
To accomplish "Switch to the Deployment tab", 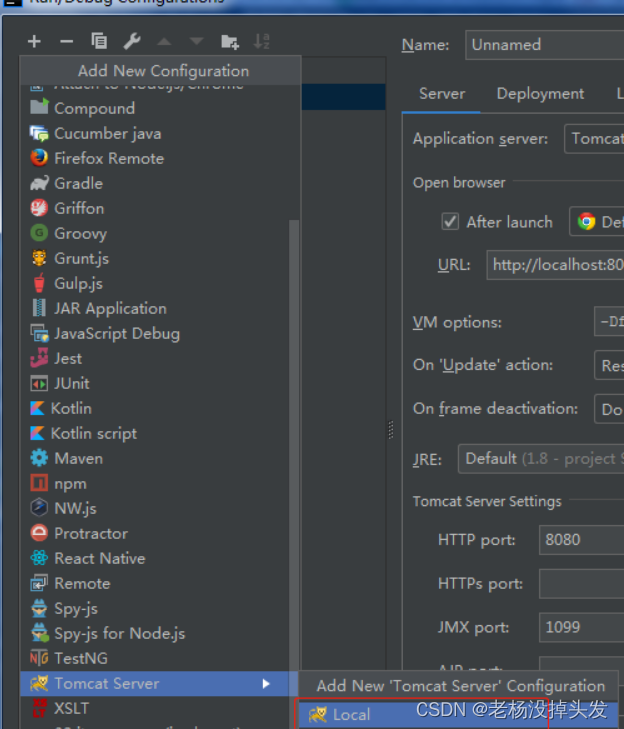I will click(x=540, y=94).
